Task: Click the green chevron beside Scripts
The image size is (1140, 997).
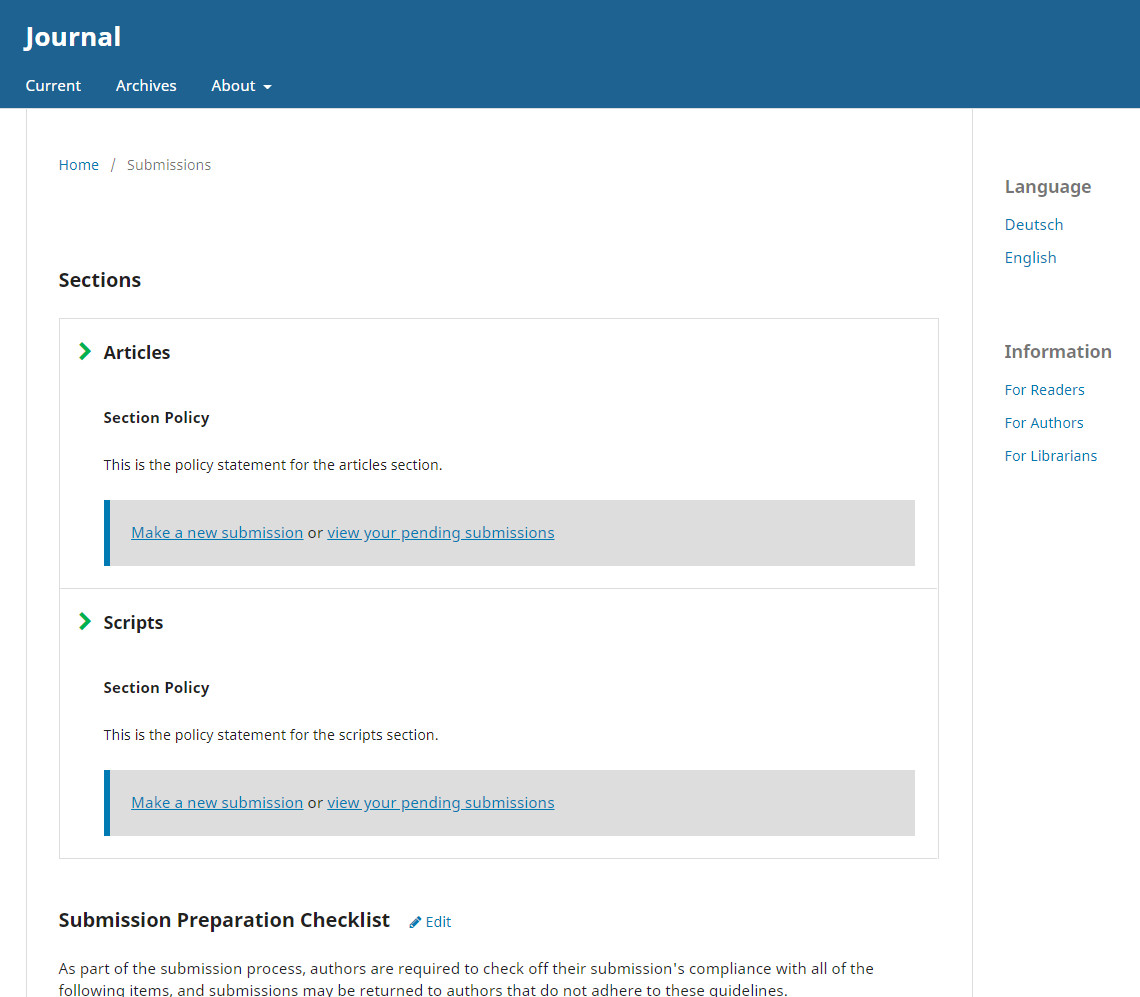Action: point(85,622)
